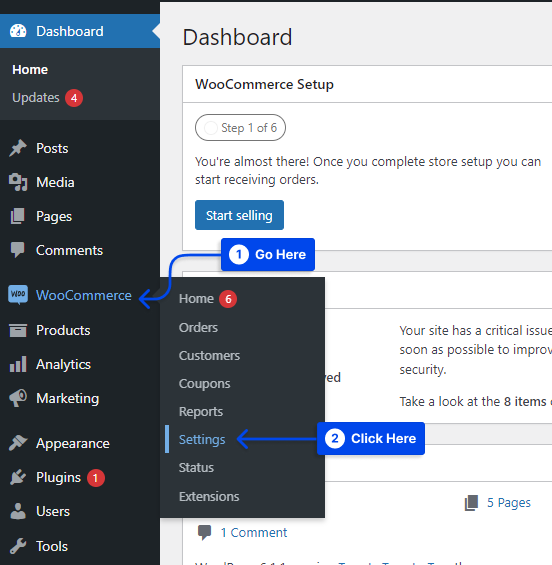Click the Dashboard page title
552x565 pixels.
[x=237, y=37]
